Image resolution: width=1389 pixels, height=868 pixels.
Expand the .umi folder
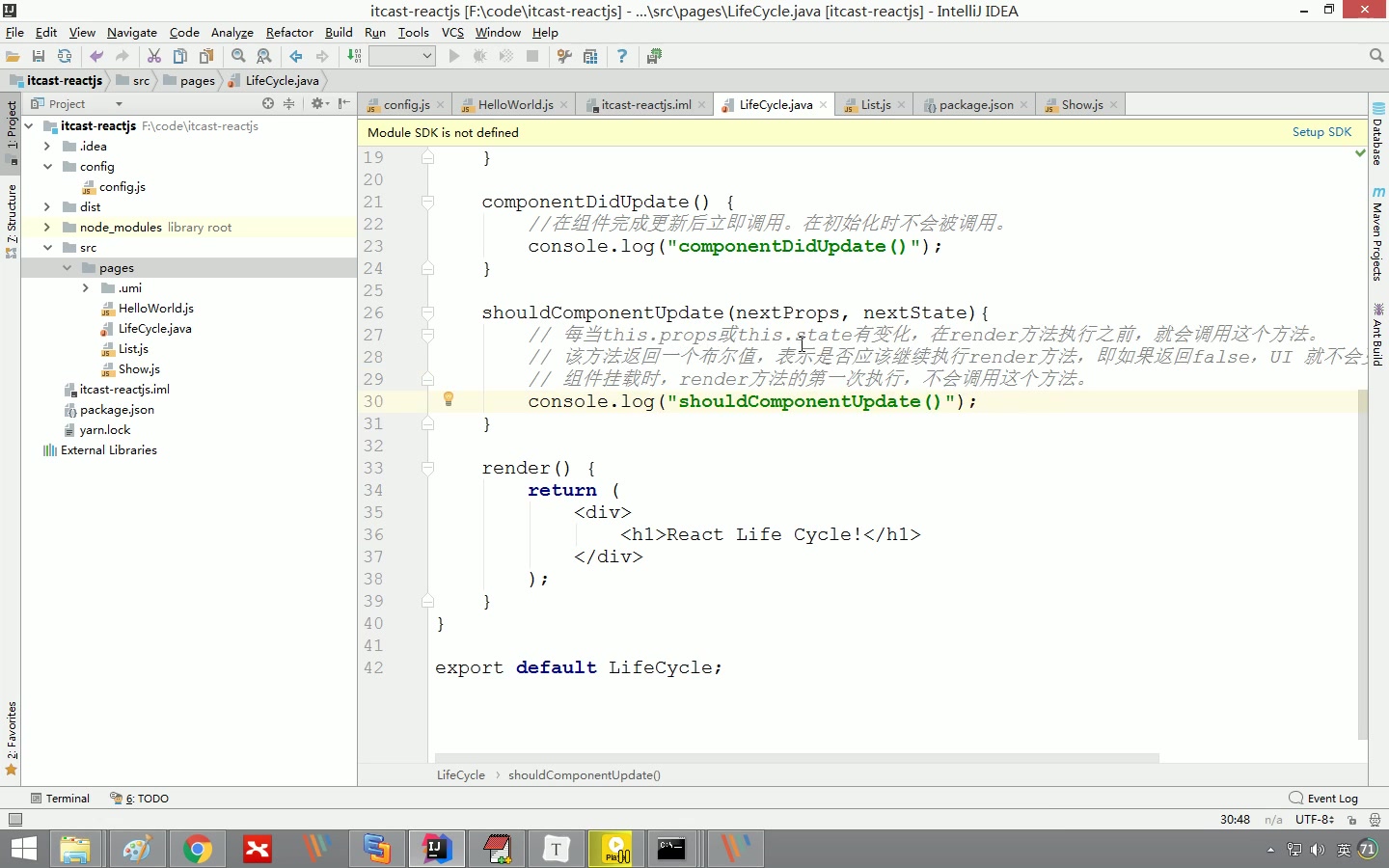point(86,288)
